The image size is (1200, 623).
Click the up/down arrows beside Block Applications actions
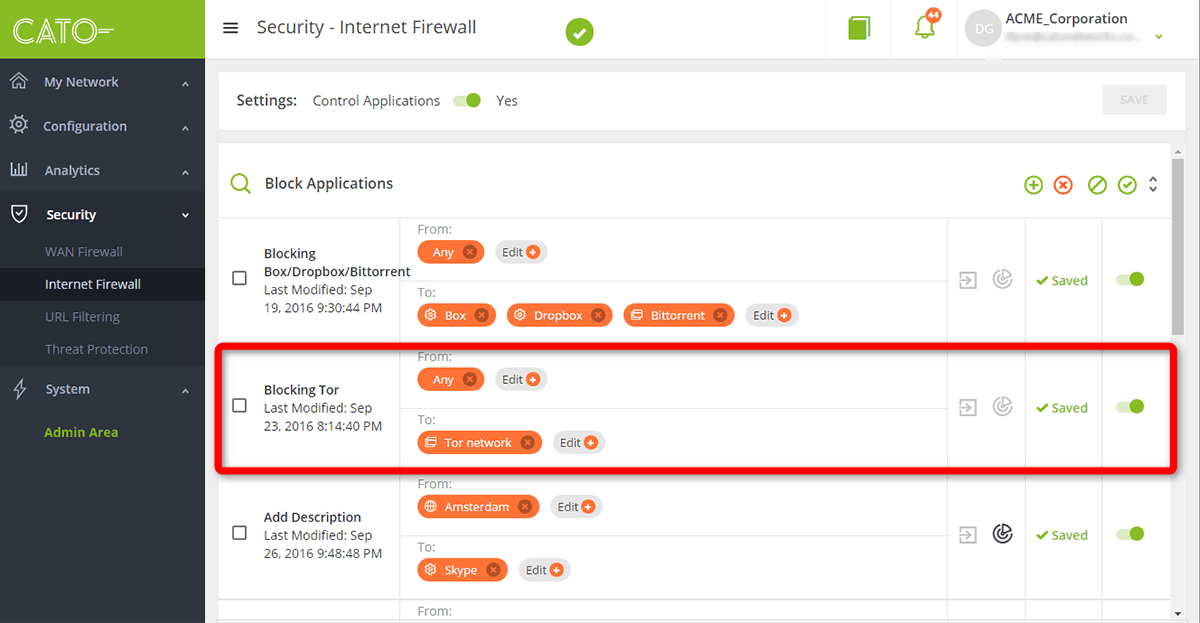point(1153,185)
